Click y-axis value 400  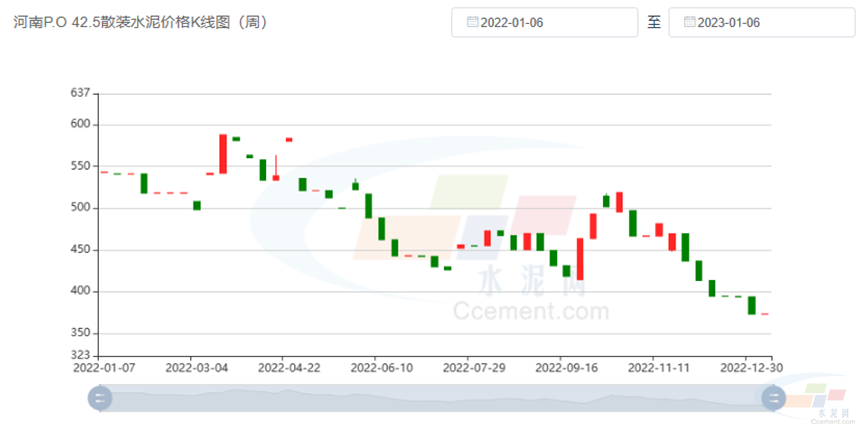(x=80, y=291)
